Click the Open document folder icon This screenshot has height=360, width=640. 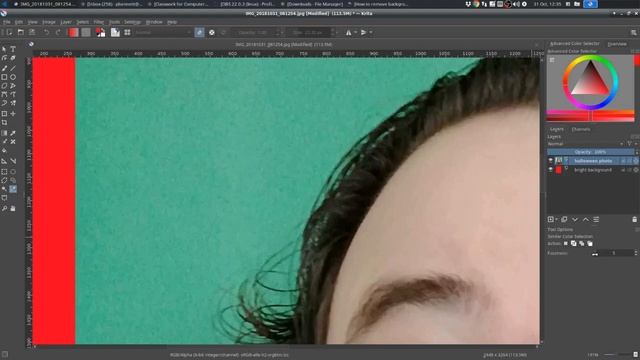[20, 32]
